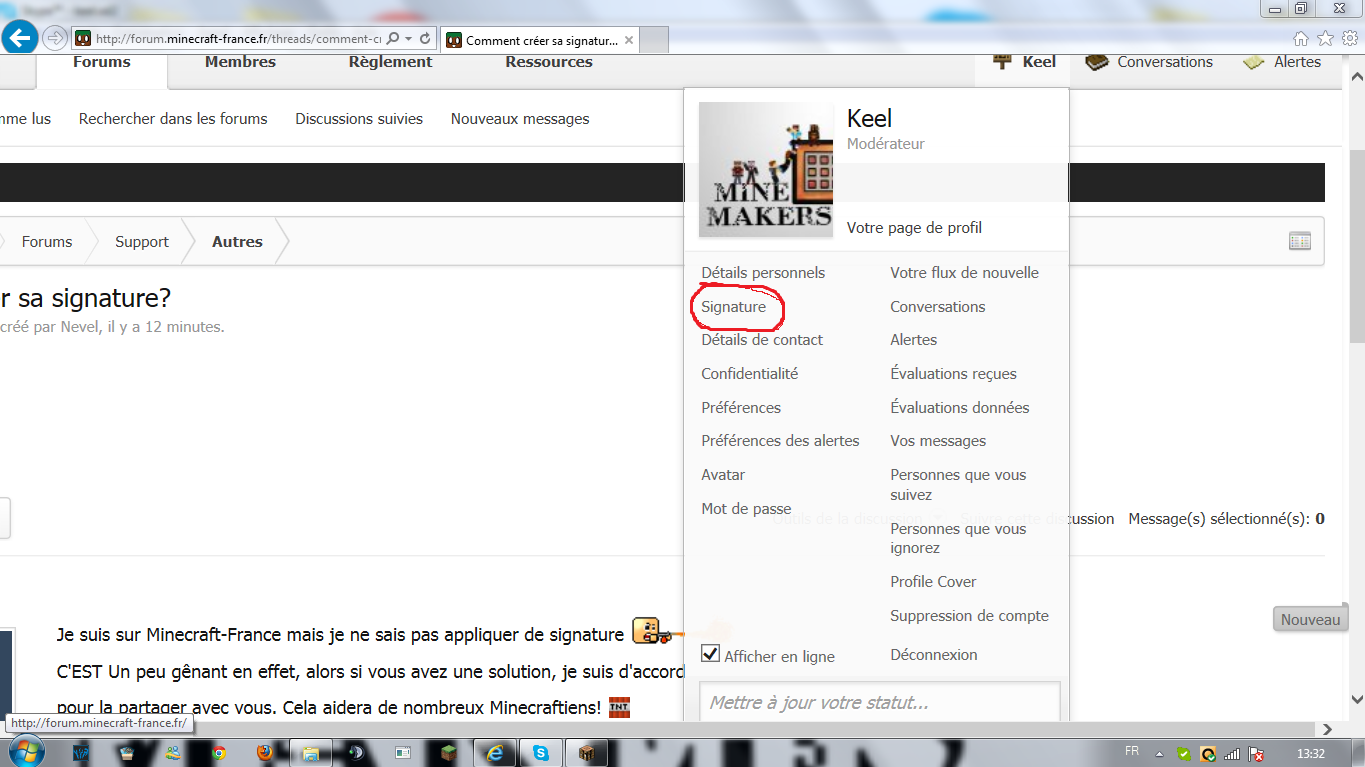Open 'Préférences des alertes' entry
Screen dimensions: 1365x767
[x=780, y=441]
